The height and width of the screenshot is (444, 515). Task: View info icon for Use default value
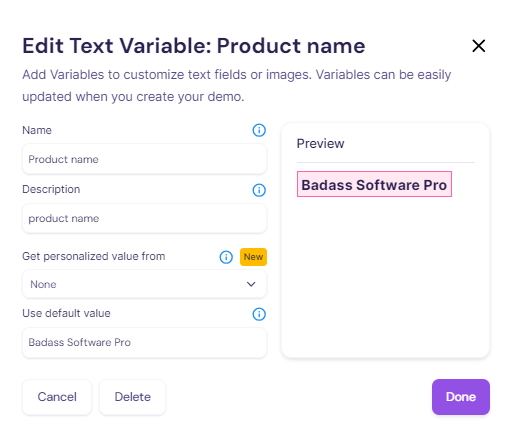(x=259, y=314)
